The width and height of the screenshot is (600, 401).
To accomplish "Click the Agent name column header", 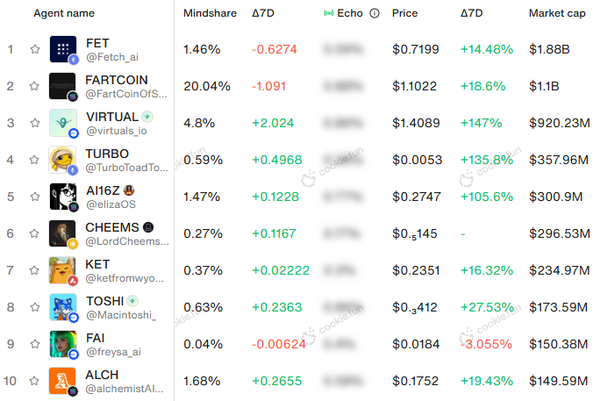I will click(x=64, y=13).
